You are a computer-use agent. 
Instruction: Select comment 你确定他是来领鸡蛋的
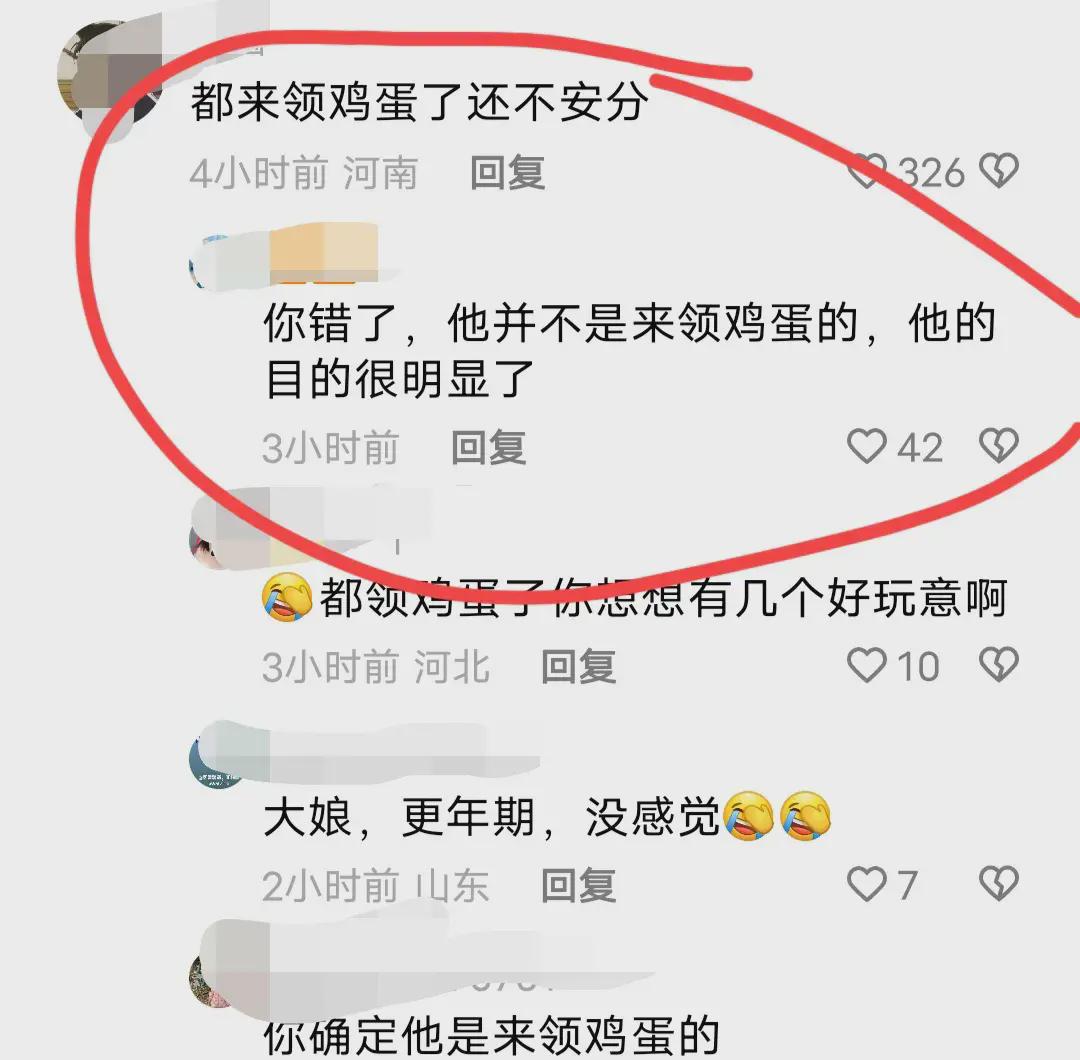492,1035
